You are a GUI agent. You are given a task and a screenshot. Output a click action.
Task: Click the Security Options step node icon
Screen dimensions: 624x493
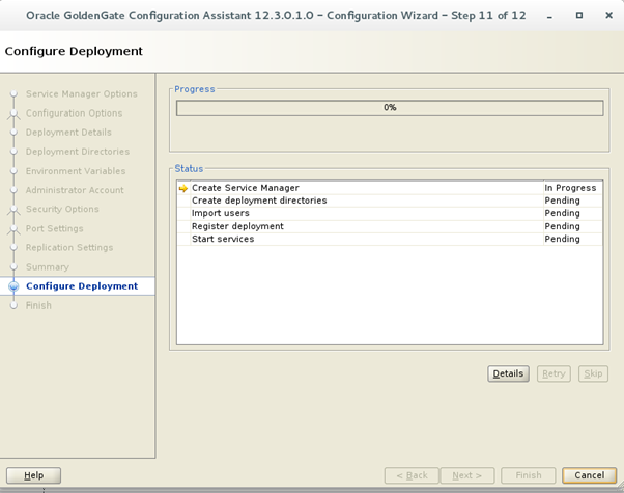tap(14, 209)
